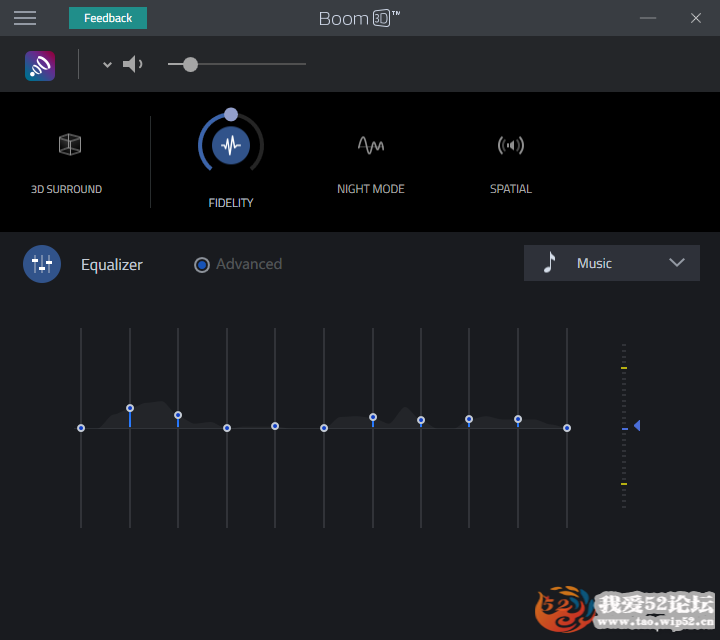Viewport: 720px width, 640px height.
Task: Enable Night Mode wave icon
Action: tap(371, 146)
